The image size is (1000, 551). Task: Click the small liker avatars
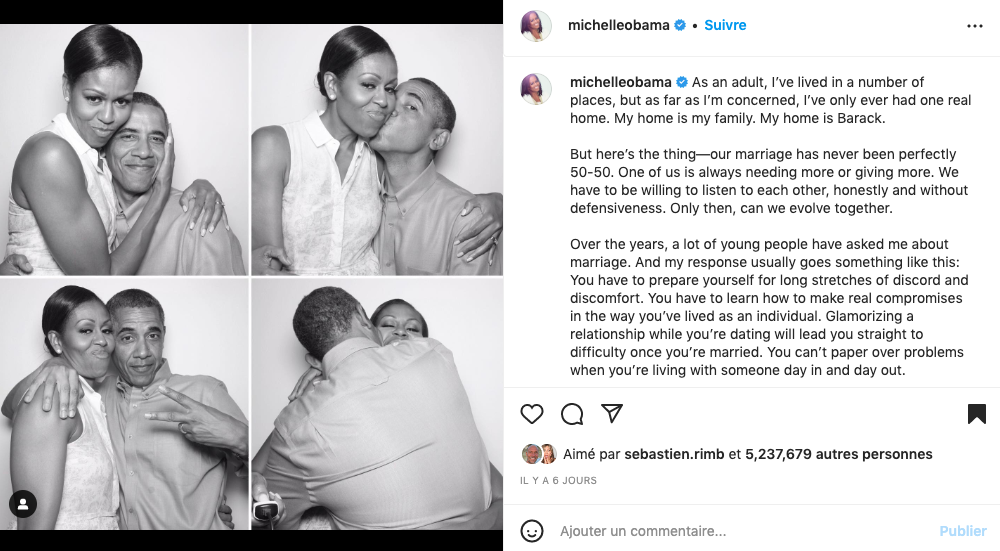click(540, 454)
